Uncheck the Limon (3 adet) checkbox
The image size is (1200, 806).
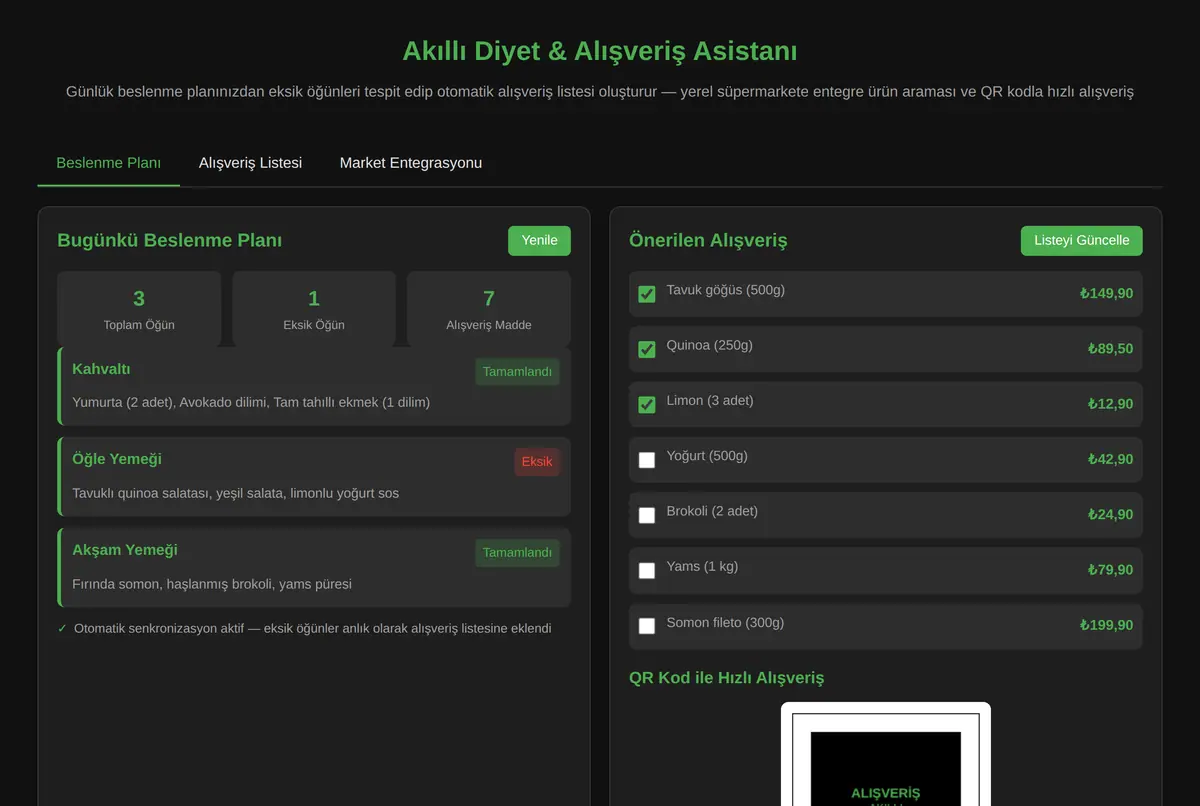pos(647,404)
